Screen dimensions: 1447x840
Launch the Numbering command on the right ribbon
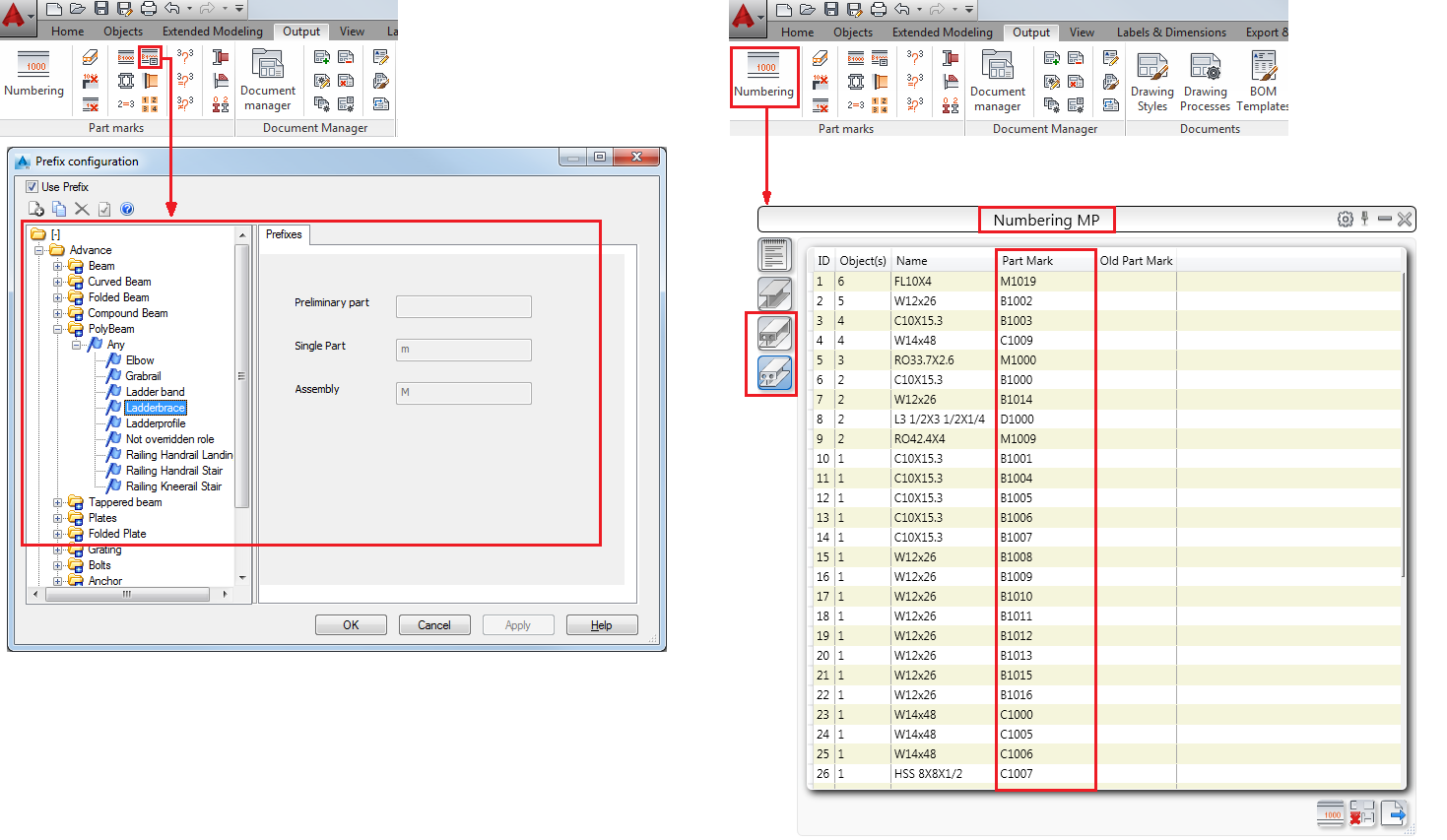pos(764,77)
